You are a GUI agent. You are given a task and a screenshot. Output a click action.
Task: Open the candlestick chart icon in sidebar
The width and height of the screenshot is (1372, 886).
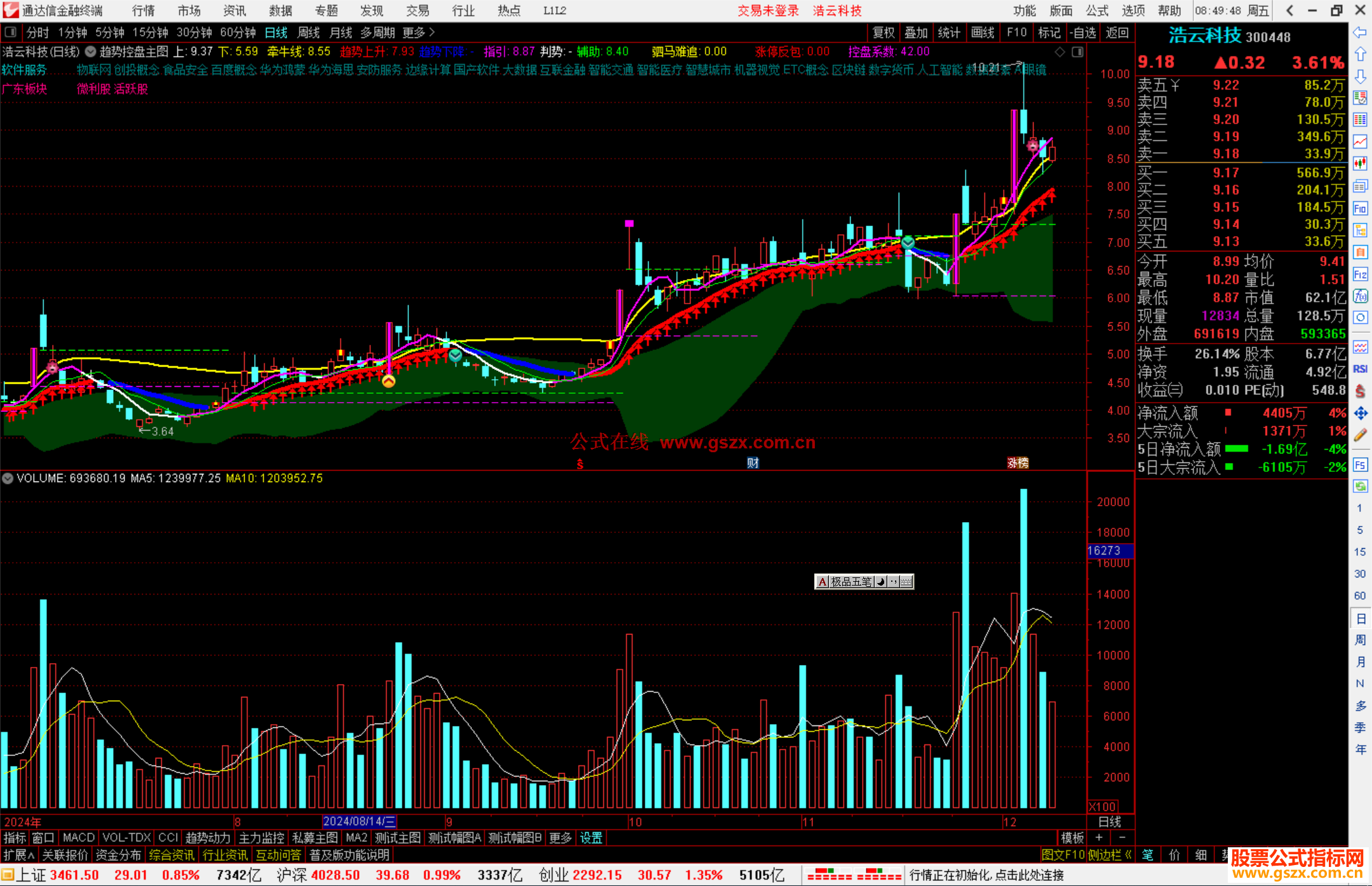coord(1360,164)
